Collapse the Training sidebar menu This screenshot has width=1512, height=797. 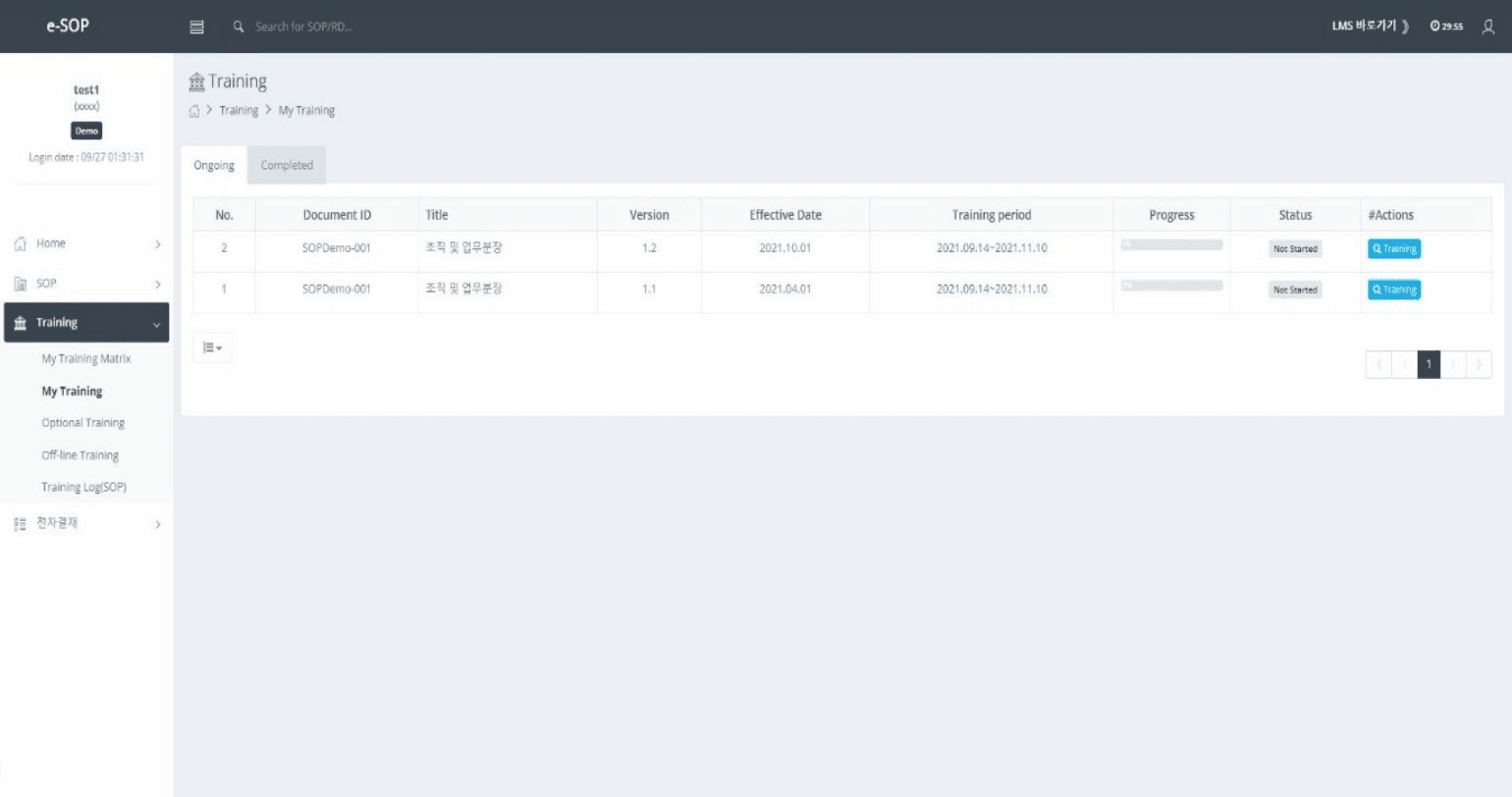tap(156, 324)
